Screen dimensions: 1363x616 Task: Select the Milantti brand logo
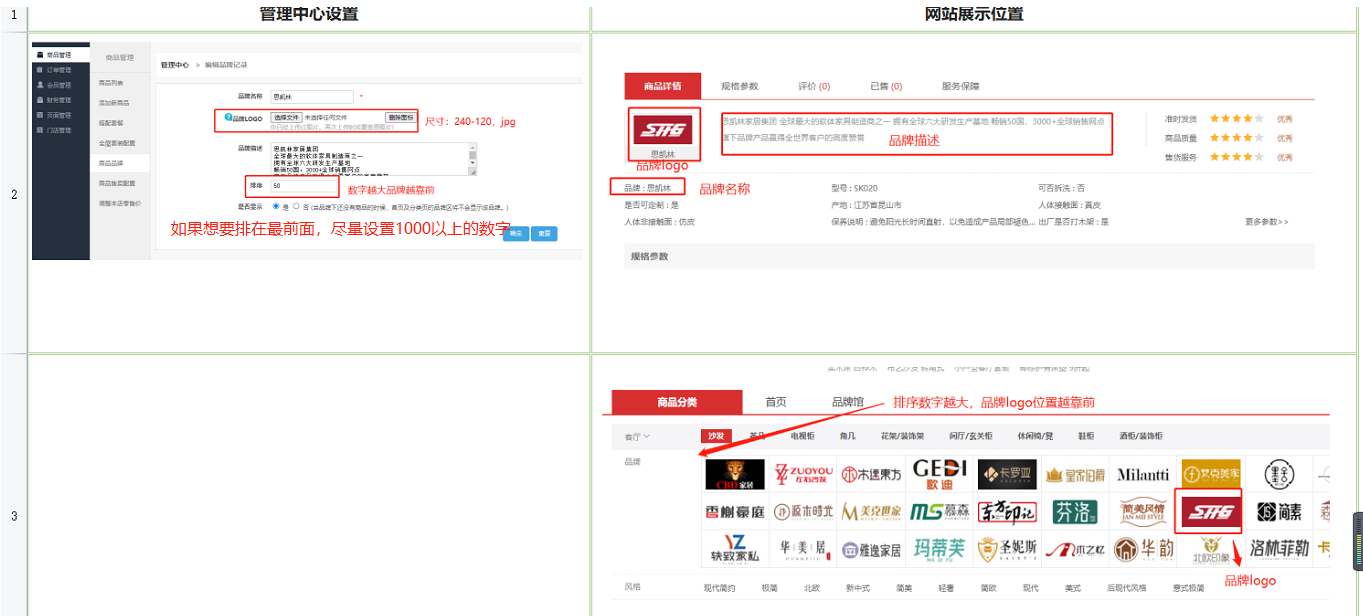[1143, 474]
